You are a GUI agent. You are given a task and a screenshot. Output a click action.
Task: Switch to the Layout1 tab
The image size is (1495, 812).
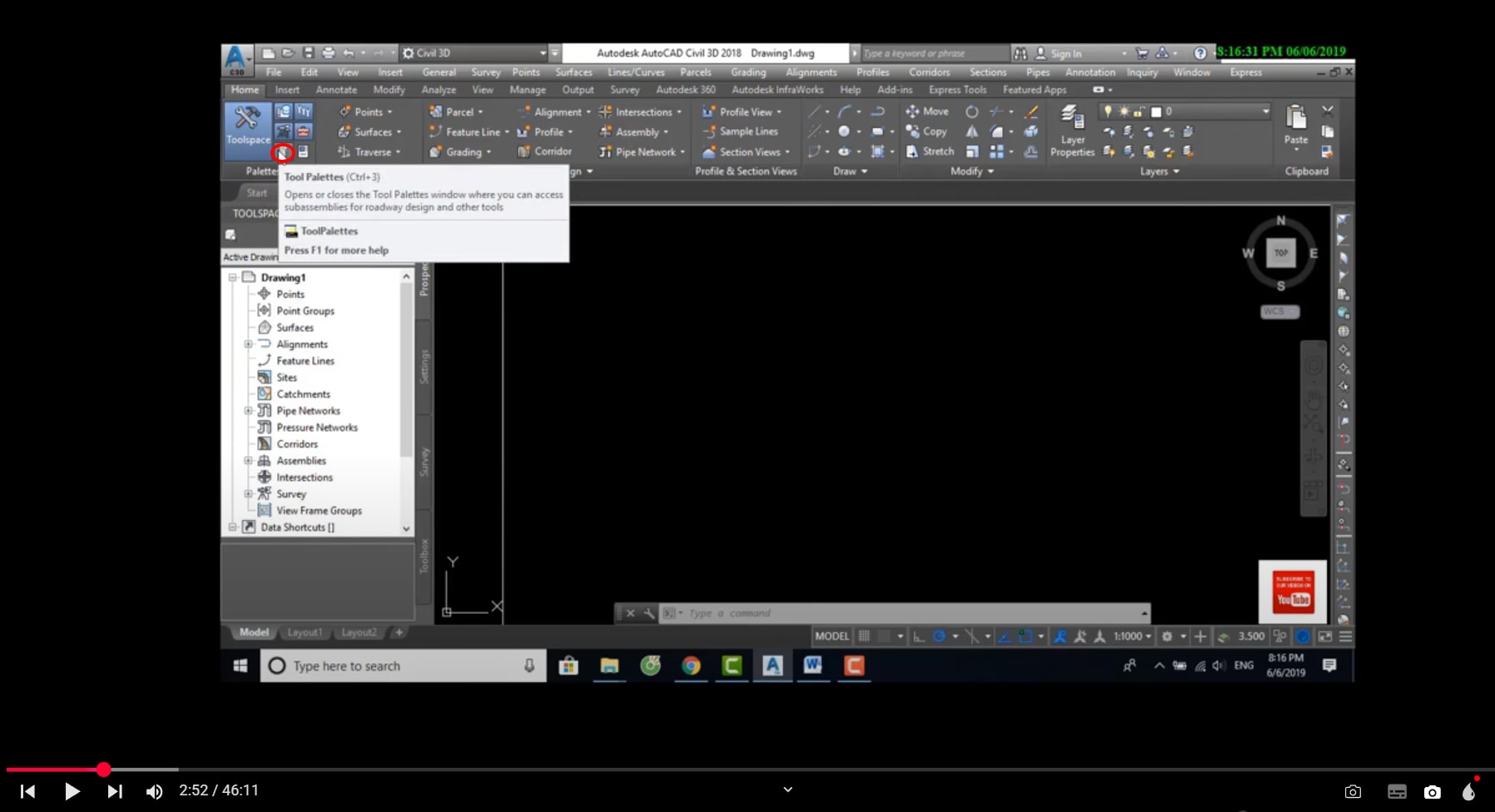[x=304, y=632]
